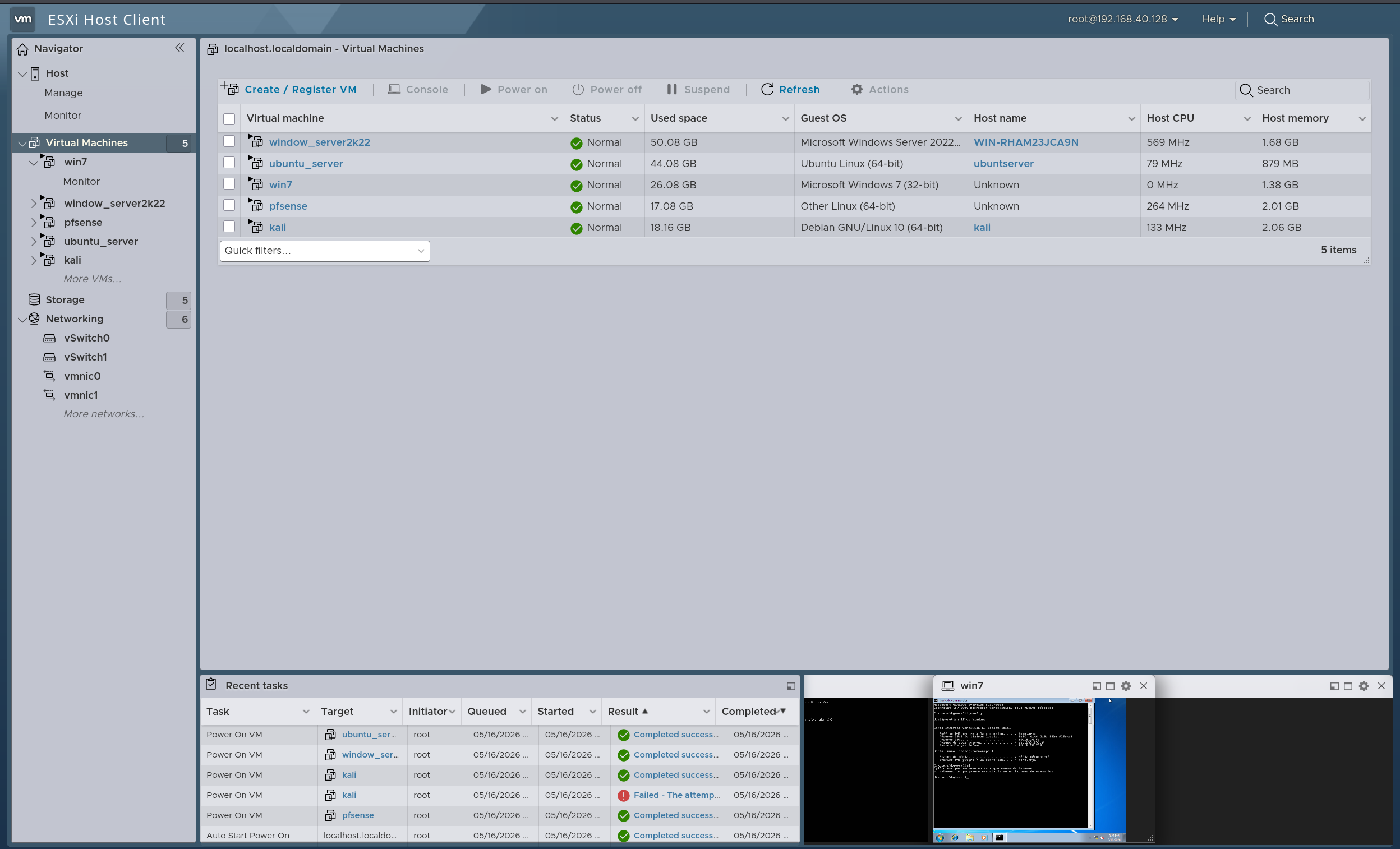
Task: Click the Create / Register VM plus icon
Action: (x=230, y=89)
